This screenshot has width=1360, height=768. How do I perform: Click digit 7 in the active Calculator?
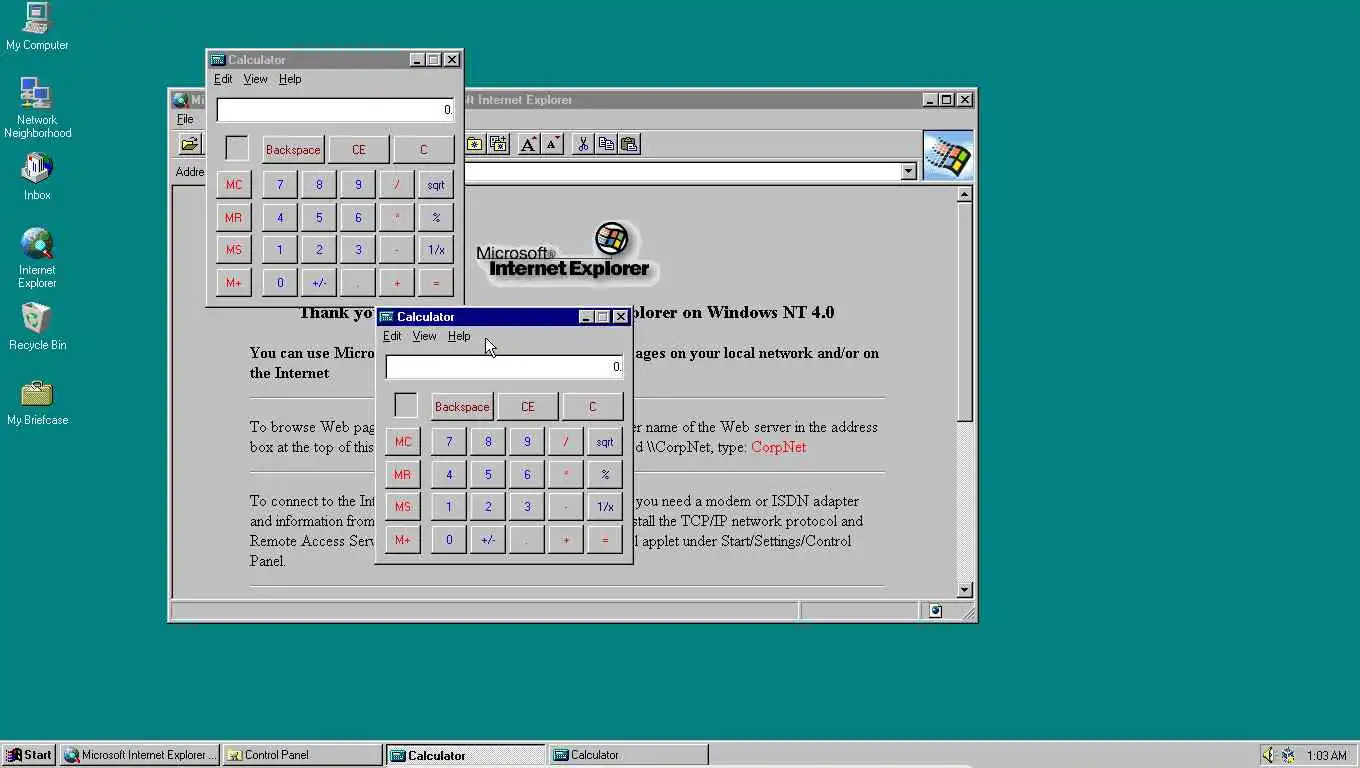click(x=449, y=441)
